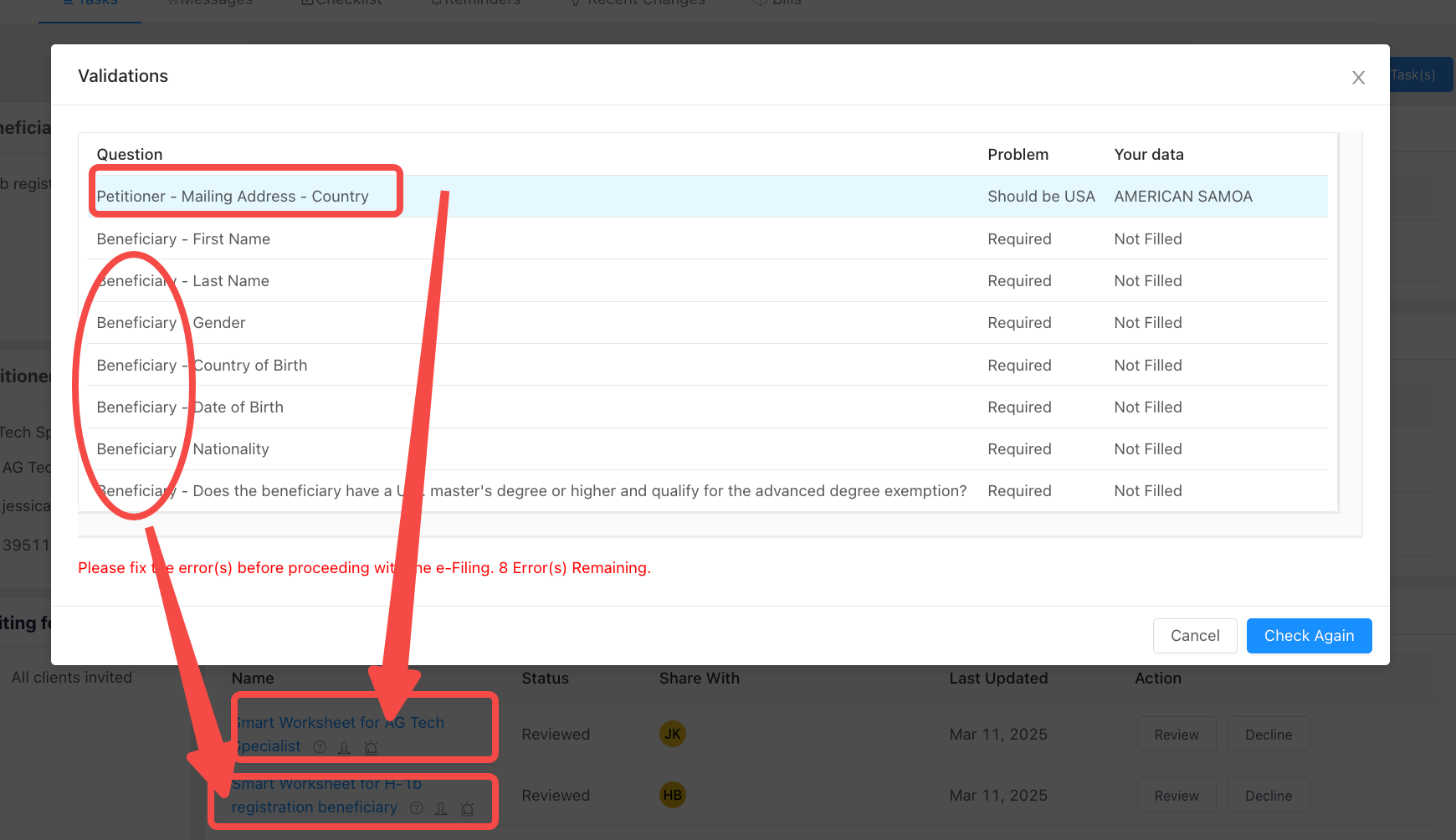Click the help icon beside AG Tech Specialist worksheet
This screenshot has width=1456, height=840.
click(x=320, y=747)
